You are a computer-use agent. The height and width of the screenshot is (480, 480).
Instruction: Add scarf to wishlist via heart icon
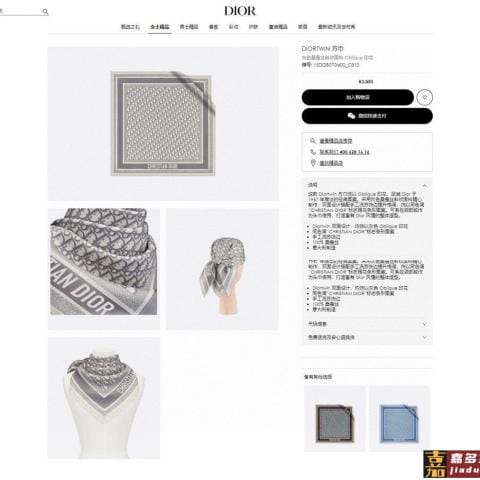click(424, 97)
